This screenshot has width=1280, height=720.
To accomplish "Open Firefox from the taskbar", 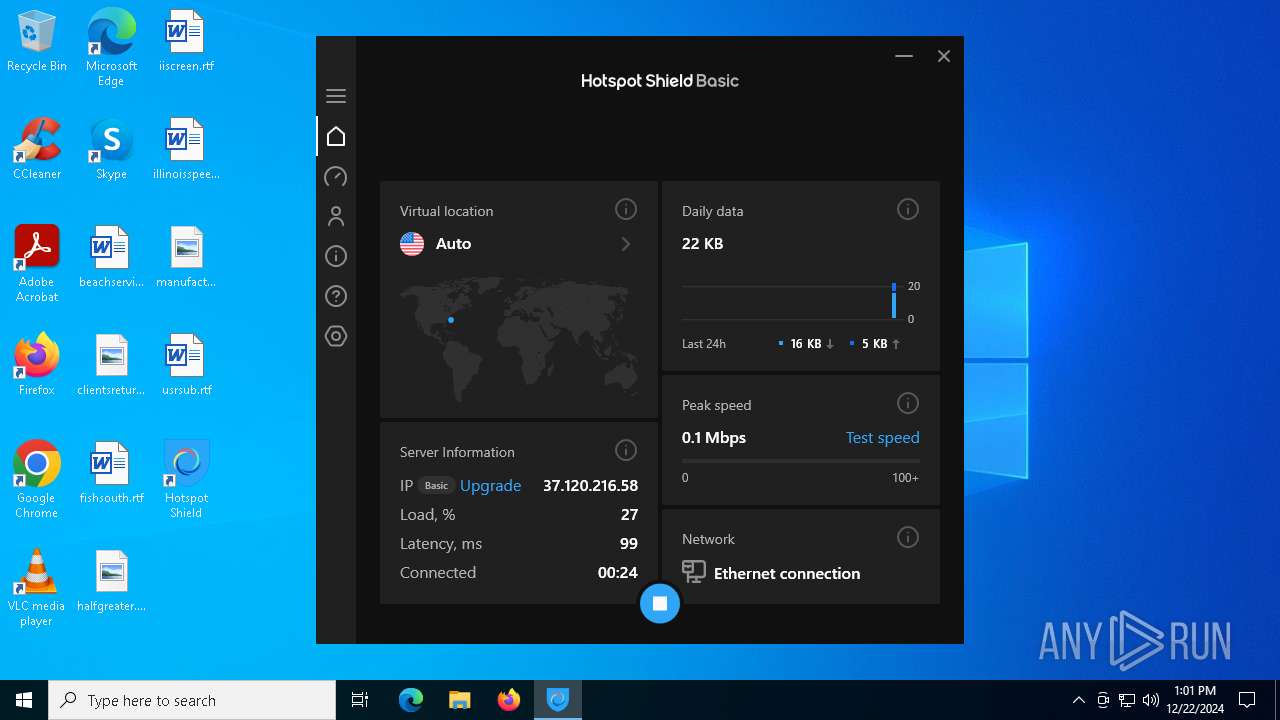I will [509, 700].
